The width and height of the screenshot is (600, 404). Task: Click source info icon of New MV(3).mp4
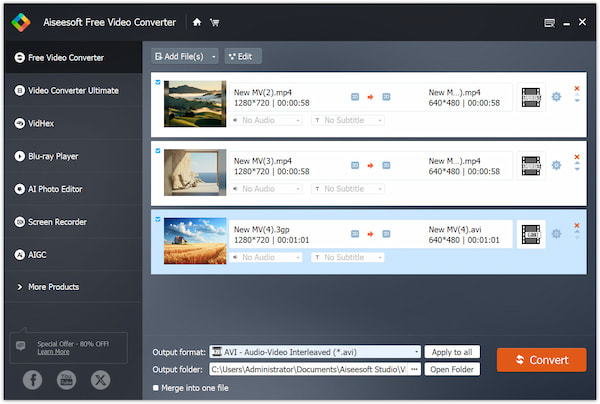[355, 165]
